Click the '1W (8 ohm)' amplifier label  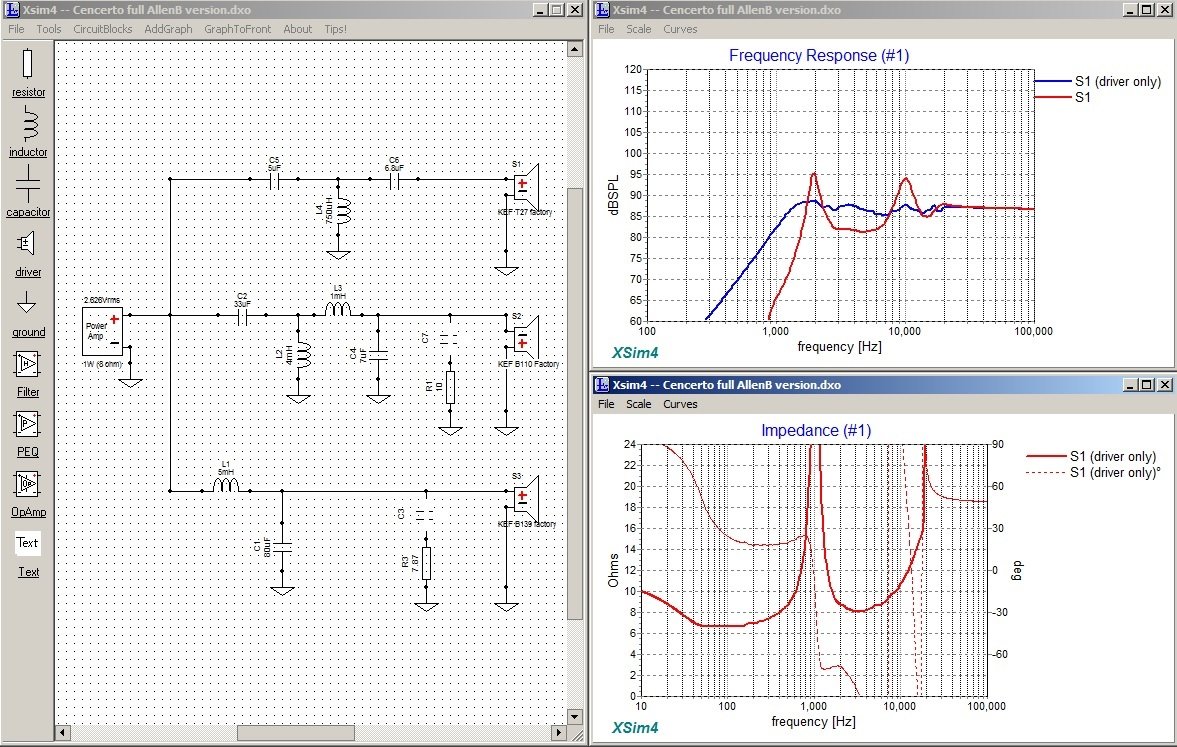coord(102,364)
